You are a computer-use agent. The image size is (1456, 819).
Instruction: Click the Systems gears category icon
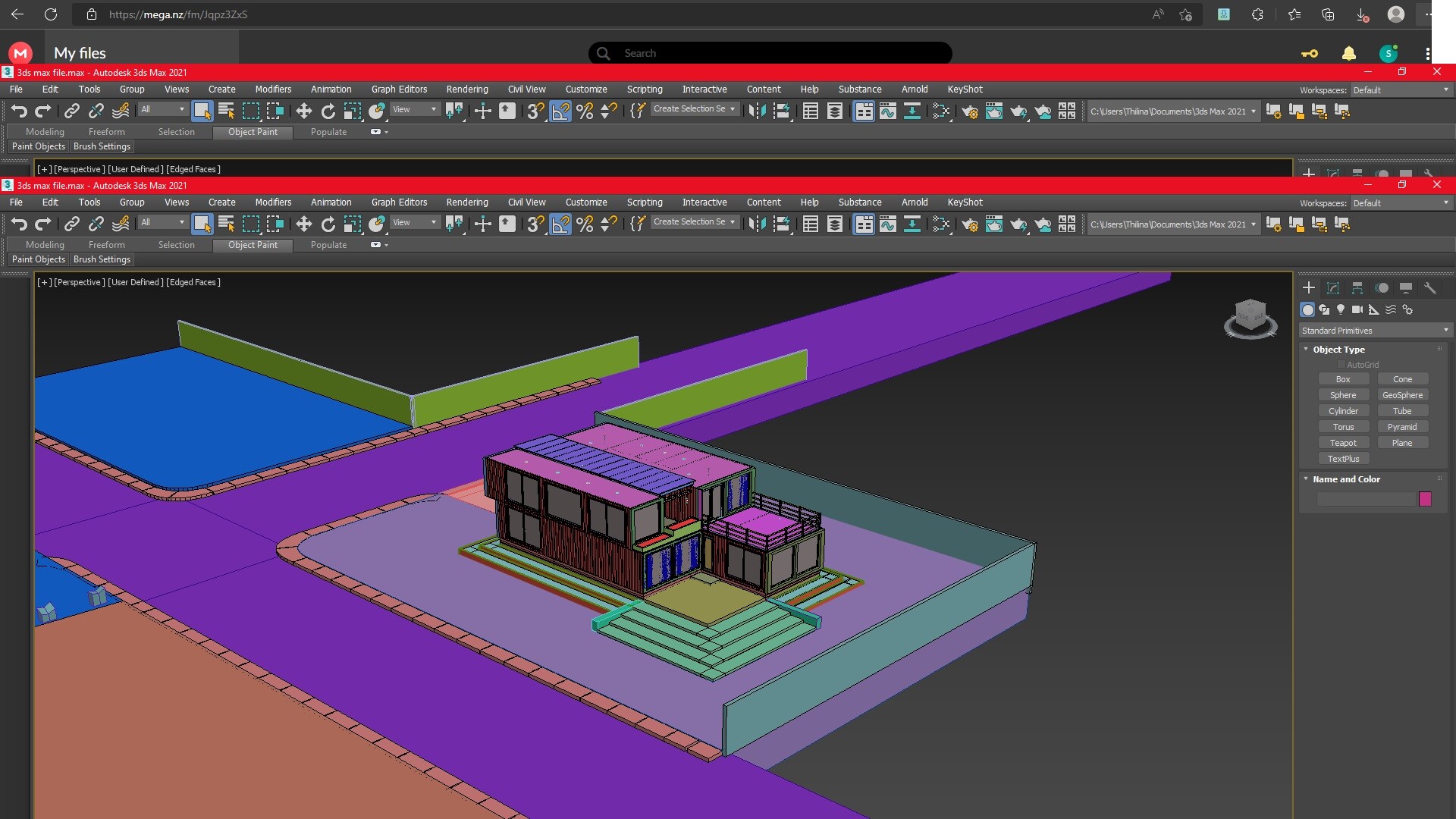point(1407,309)
